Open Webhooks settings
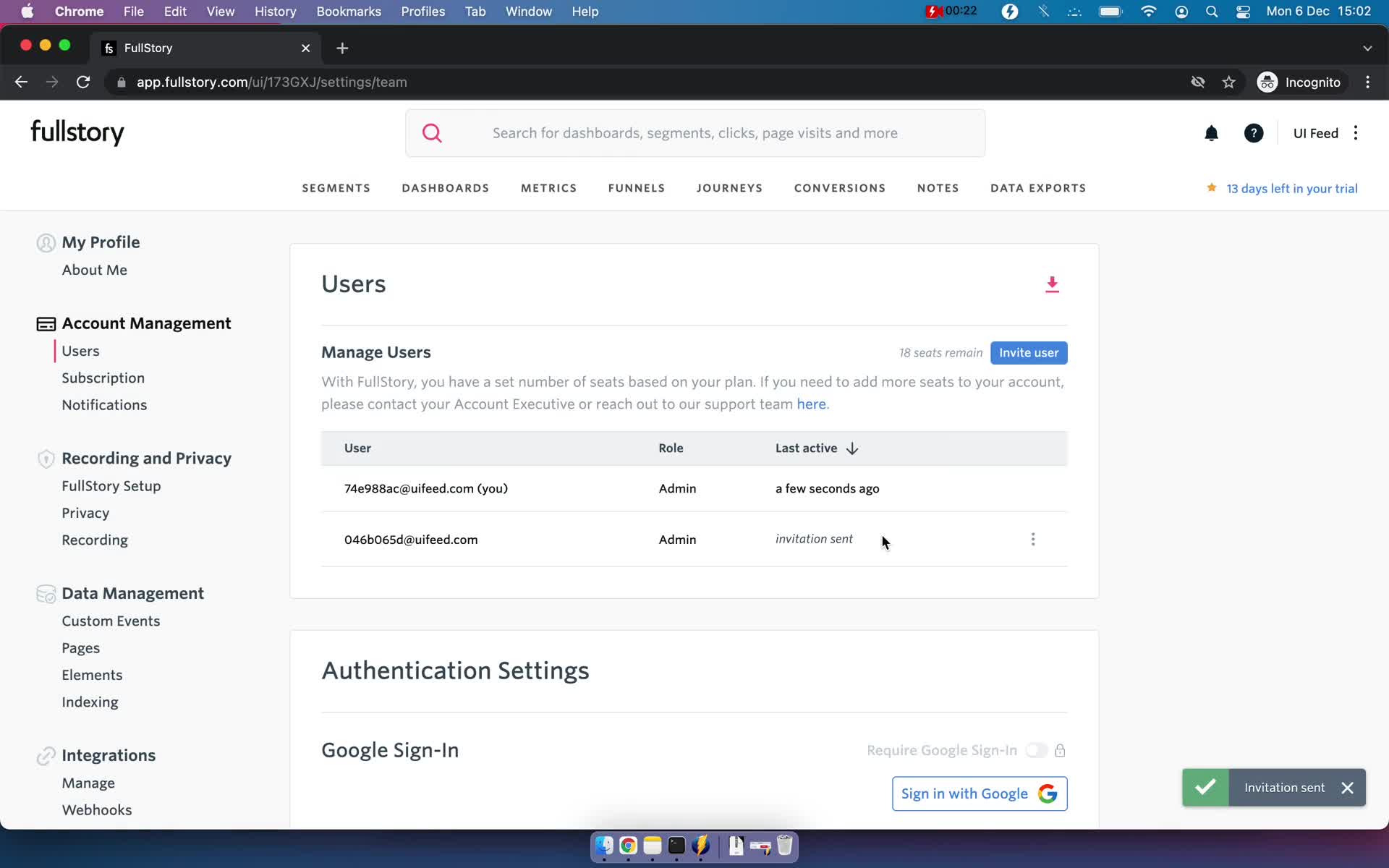This screenshot has height=868, width=1389. [97, 810]
